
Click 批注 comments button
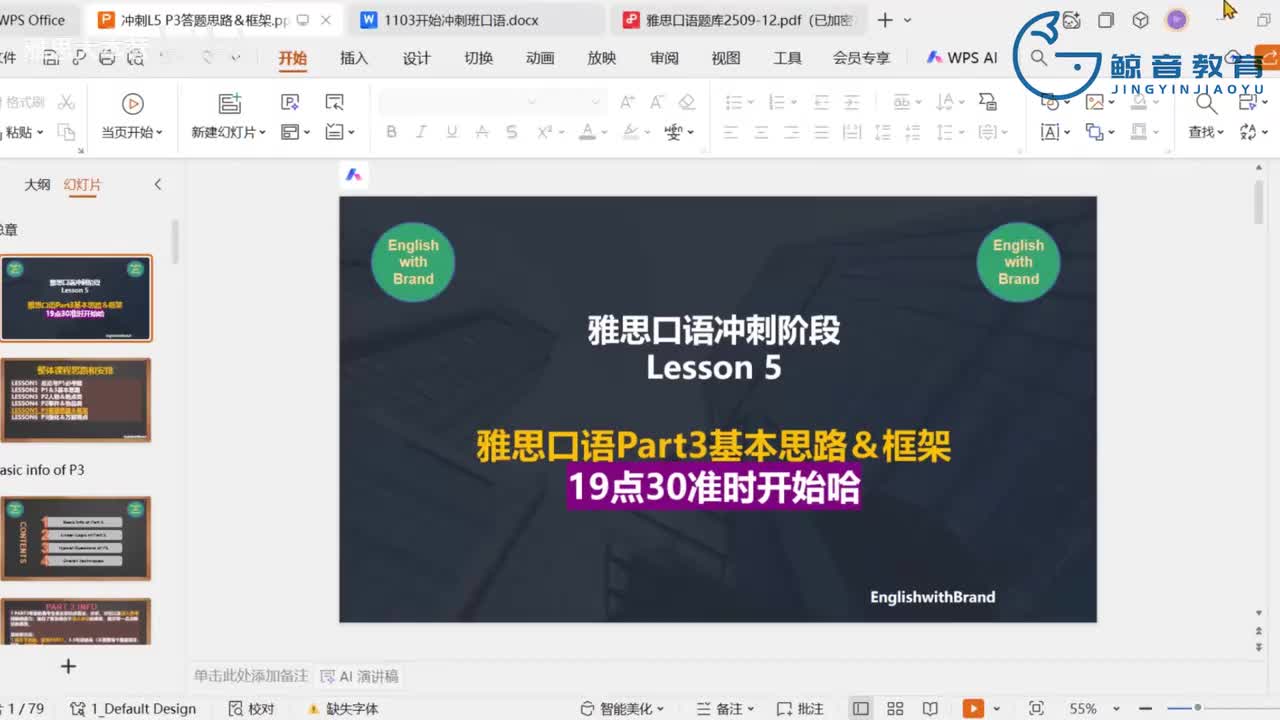tap(800, 708)
